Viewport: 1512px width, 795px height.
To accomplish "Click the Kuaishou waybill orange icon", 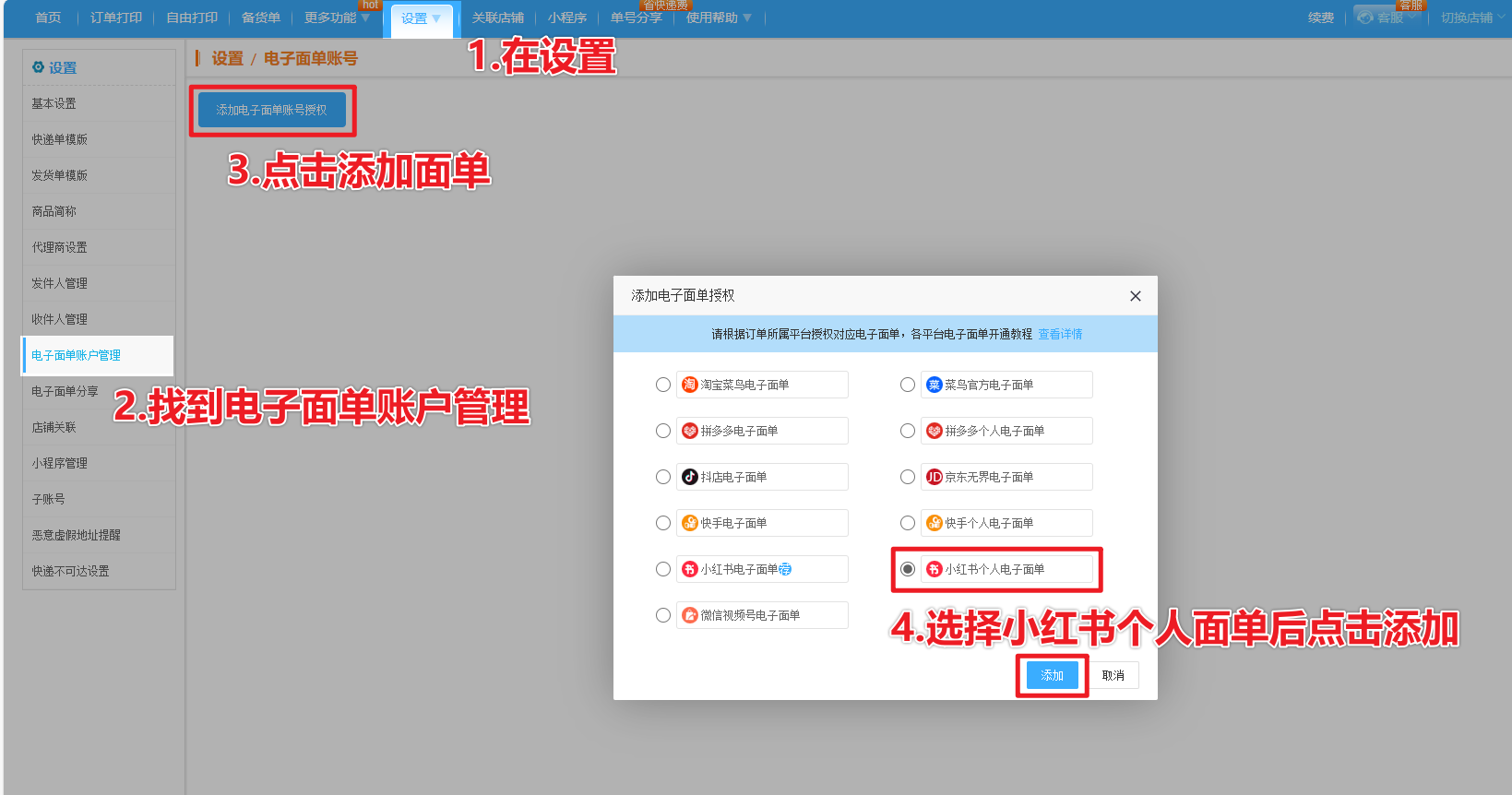I will point(689,523).
